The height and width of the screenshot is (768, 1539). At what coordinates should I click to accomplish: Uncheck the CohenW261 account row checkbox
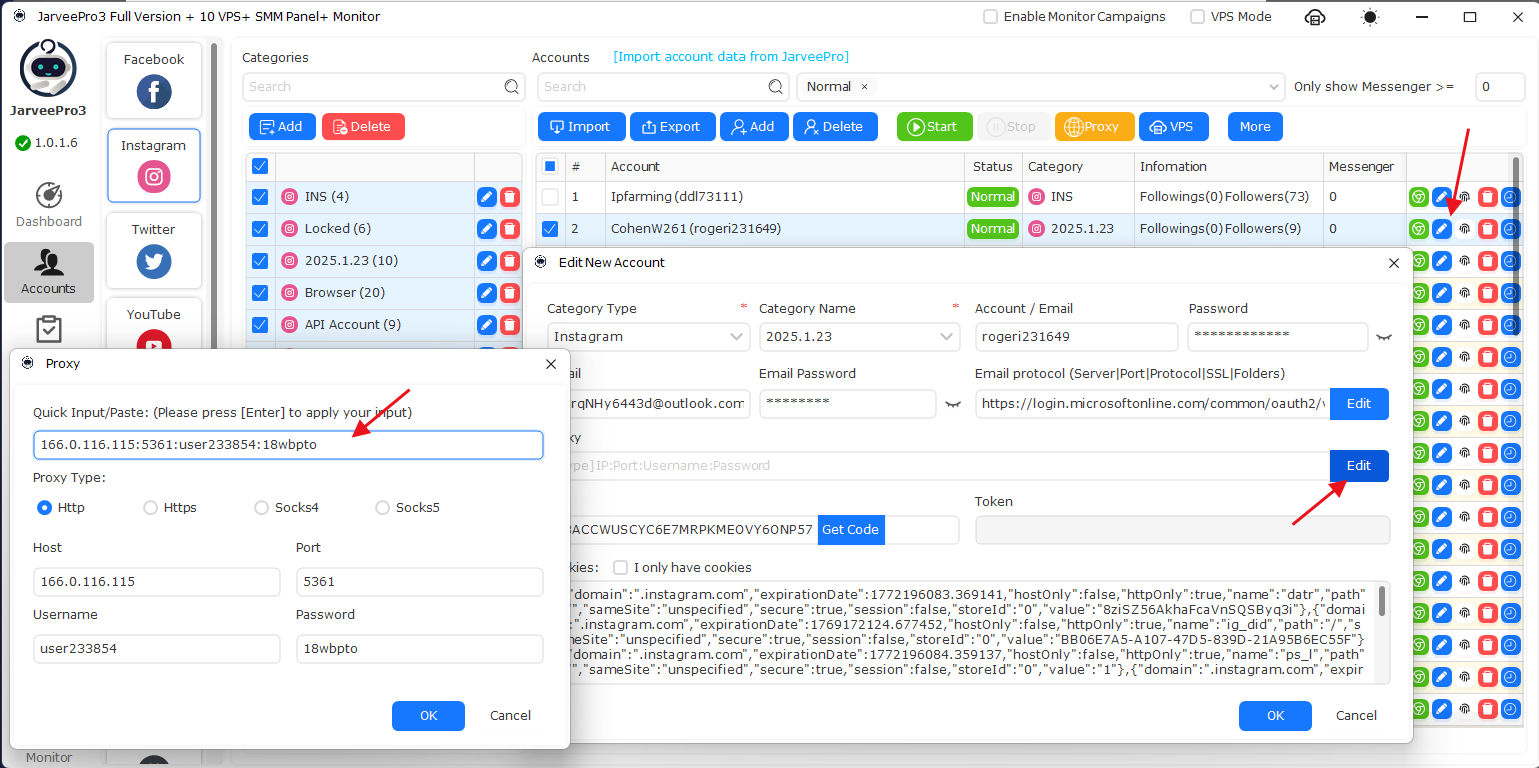pyautogui.click(x=550, y=229)
